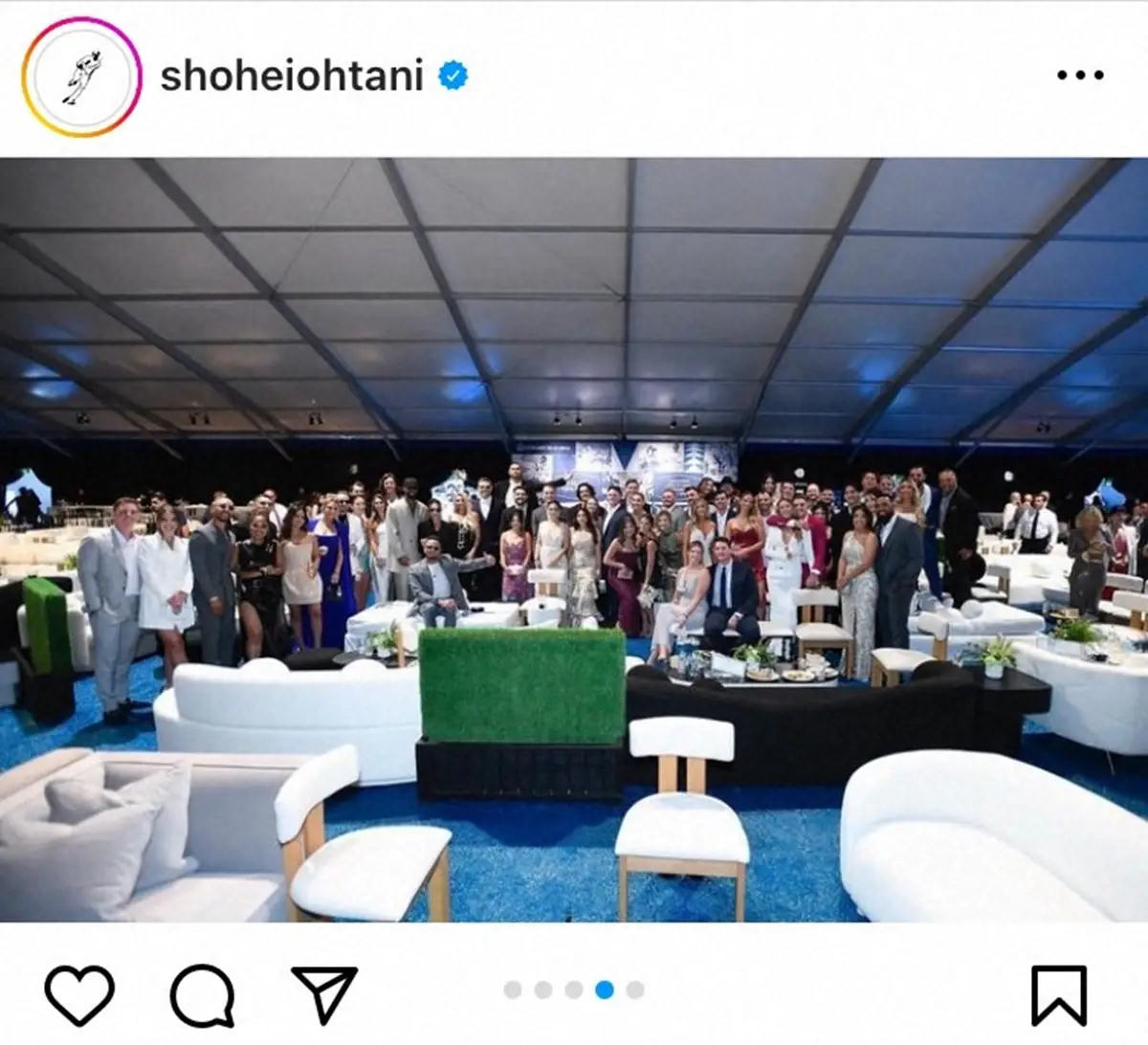This screenshot has height=1045, width=1148.
Task: Jump to the first carousel dot
Action: (x=513, y=989)
